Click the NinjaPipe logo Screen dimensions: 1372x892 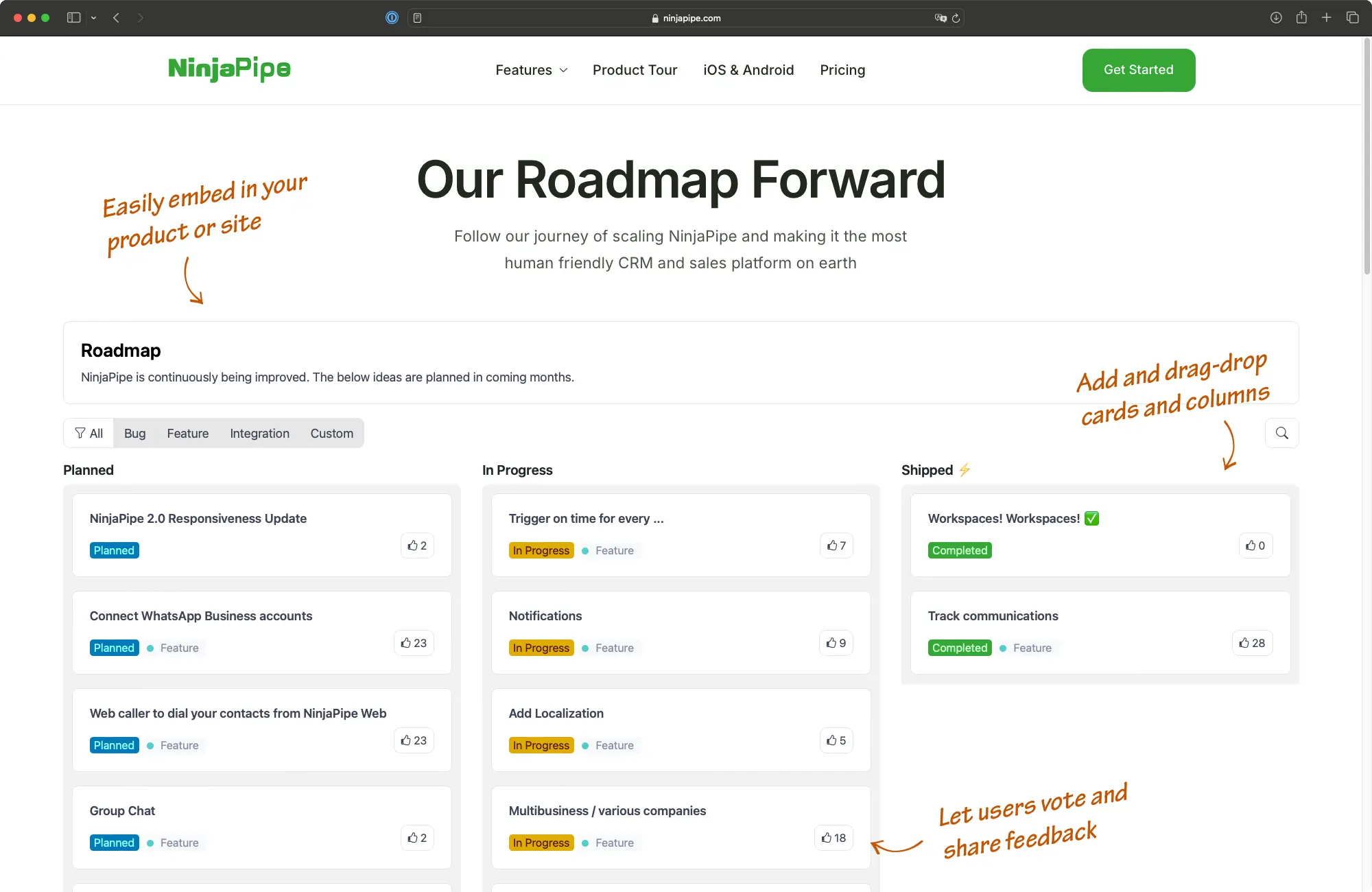[x=229, y=69]
